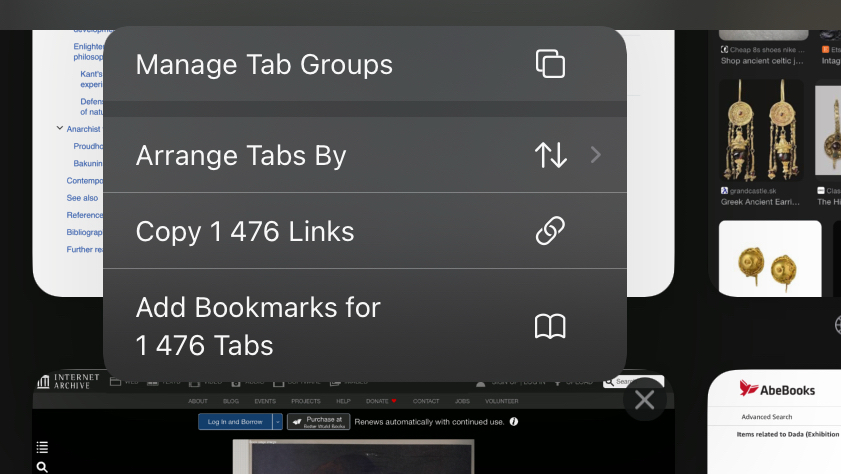The height and width of the screenshot is (474, 841).
Task: Click the open book bookmarks icon
Action: (550, 326)
